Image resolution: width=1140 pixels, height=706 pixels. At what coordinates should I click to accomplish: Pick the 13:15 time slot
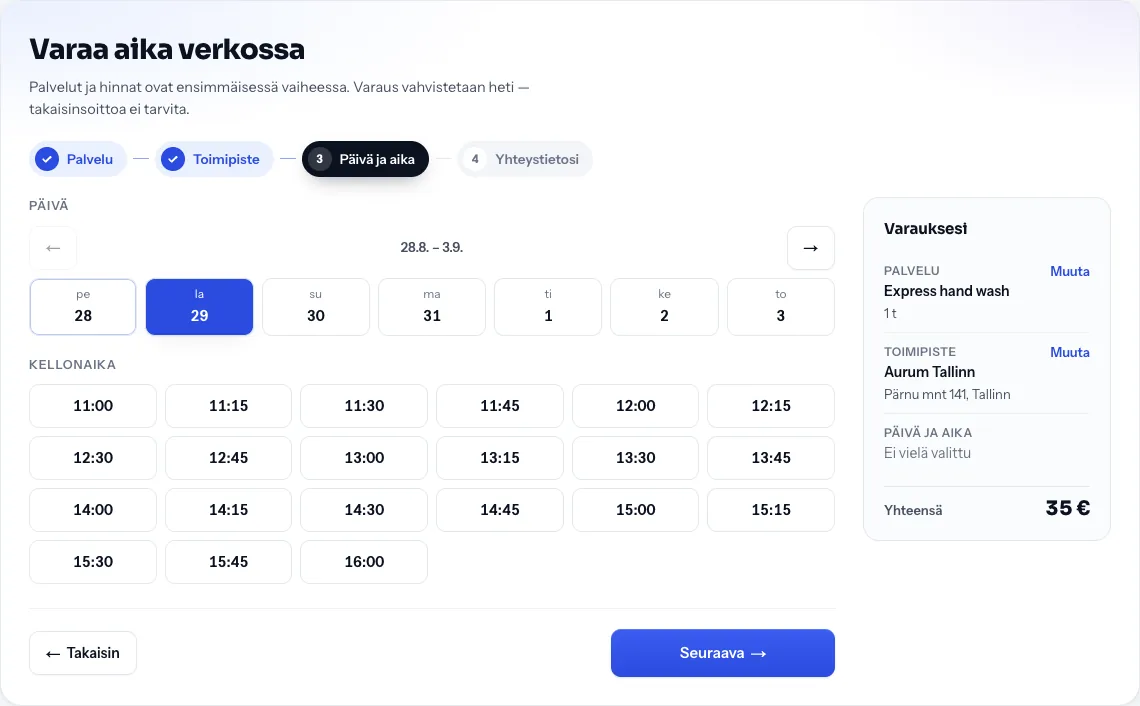coord(499,458)
